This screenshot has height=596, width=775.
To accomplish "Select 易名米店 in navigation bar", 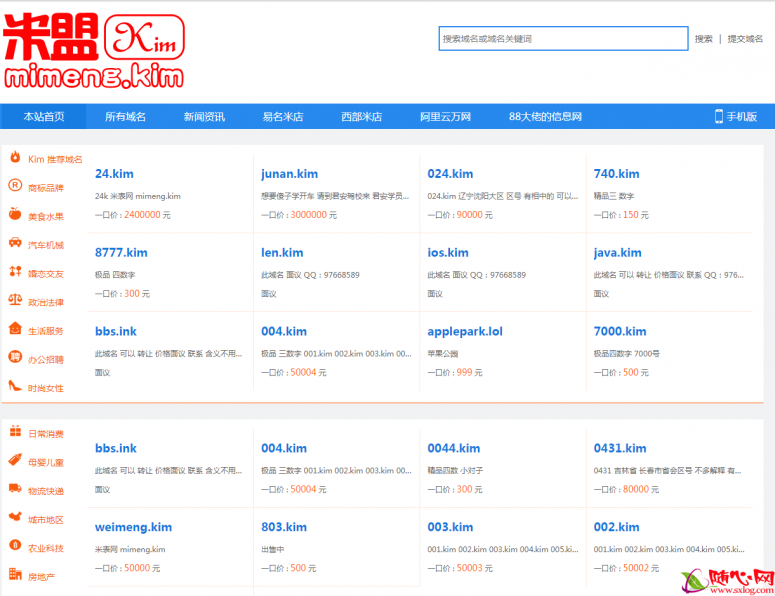I will pyautogui.click(x=283, y=117).
